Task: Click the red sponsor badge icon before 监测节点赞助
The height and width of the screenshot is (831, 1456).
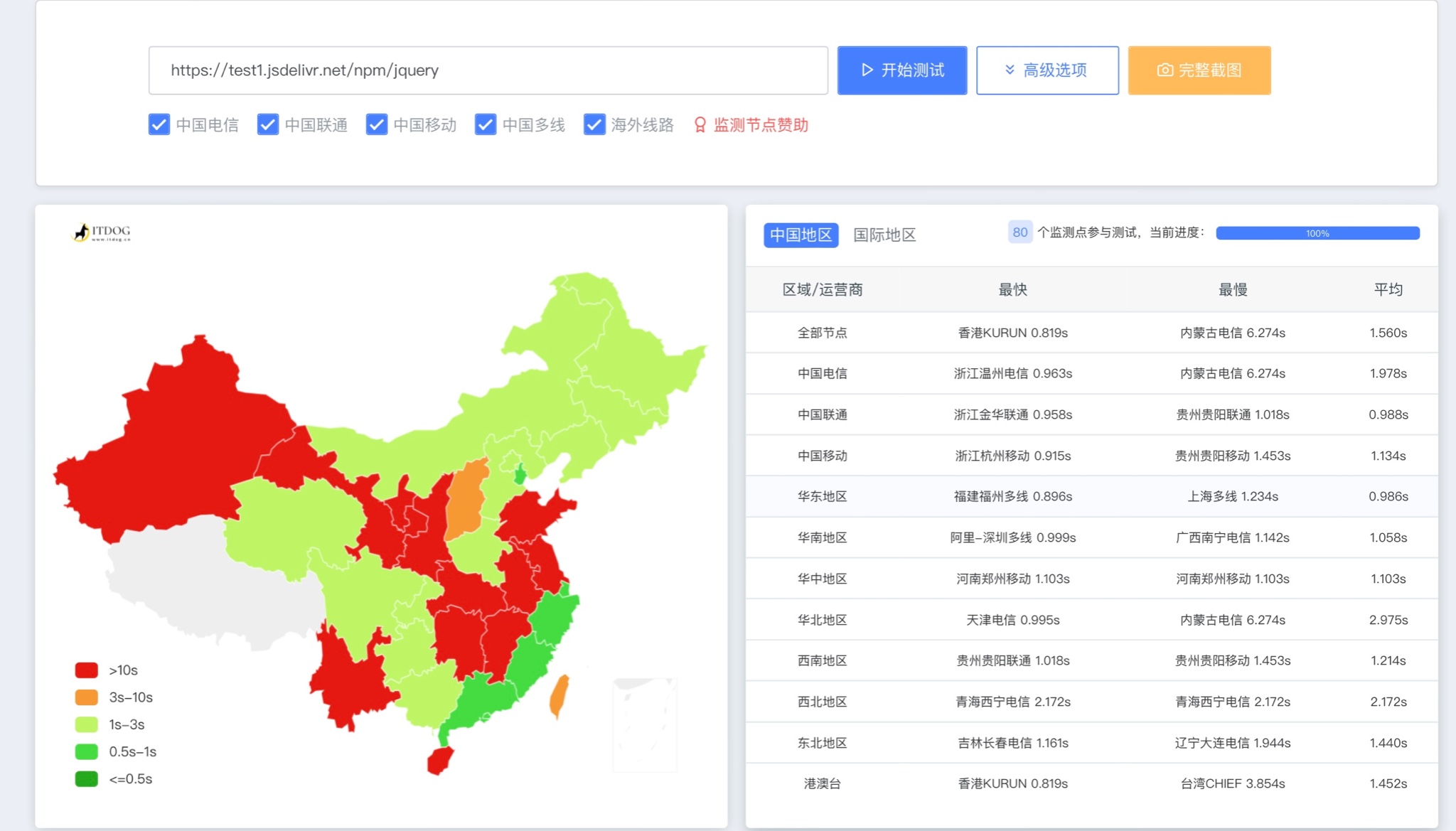Action: point(700,125)
